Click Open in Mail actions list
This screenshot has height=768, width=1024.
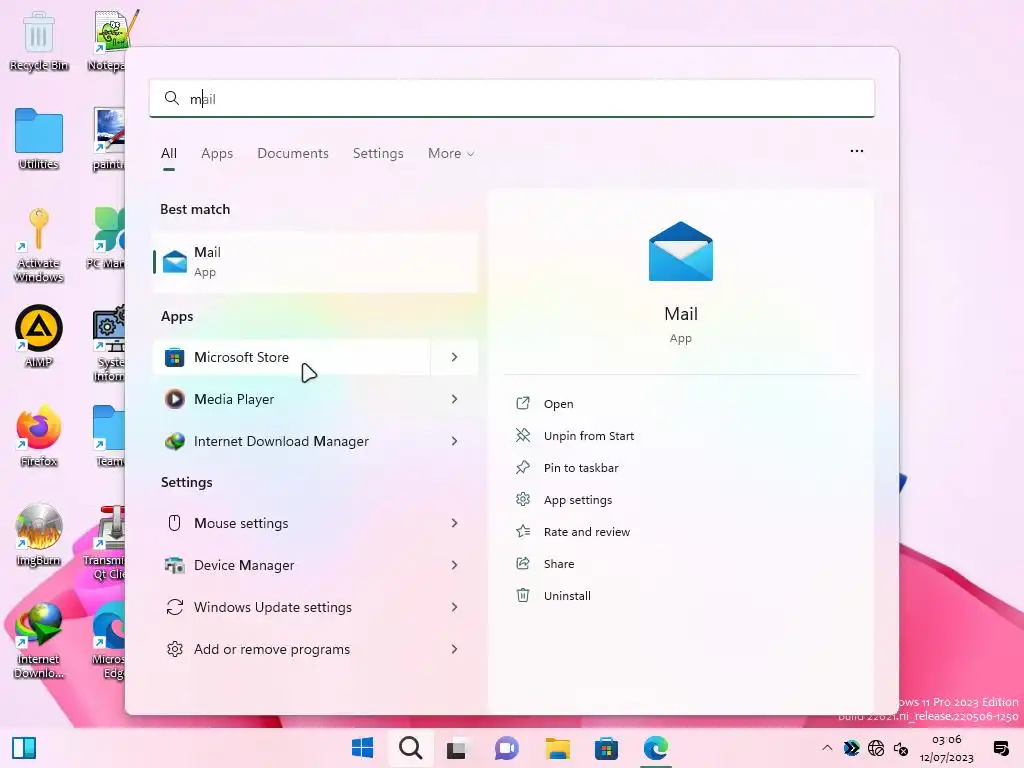click(558, 404)
